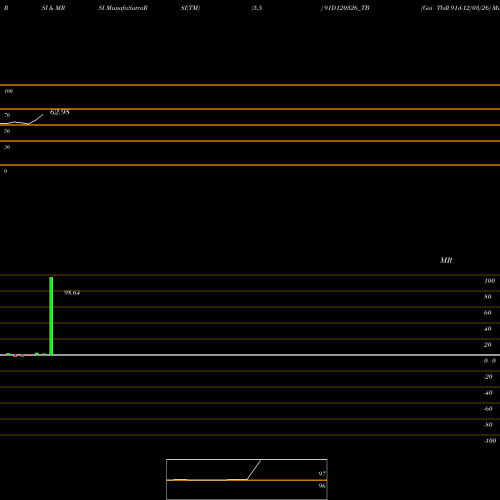Click the -40 label on MR scale
Screen dimensions: 500x500
488,393
